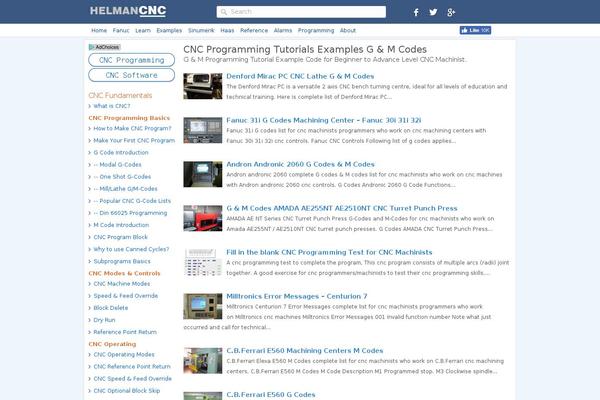Image resolution: width=600 pixels, height=400 pixels.
Task: Open the Examples menu item
Action: tap(169, 30)
